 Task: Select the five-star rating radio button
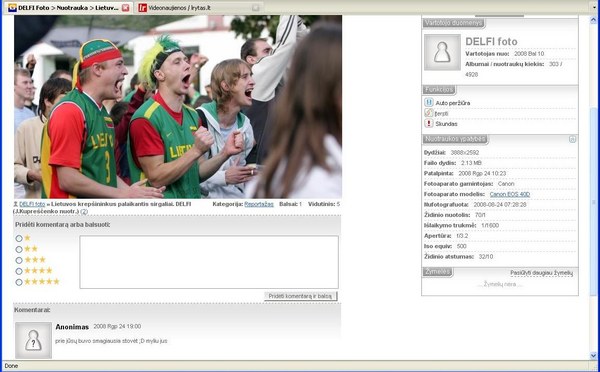coord(19,282)
